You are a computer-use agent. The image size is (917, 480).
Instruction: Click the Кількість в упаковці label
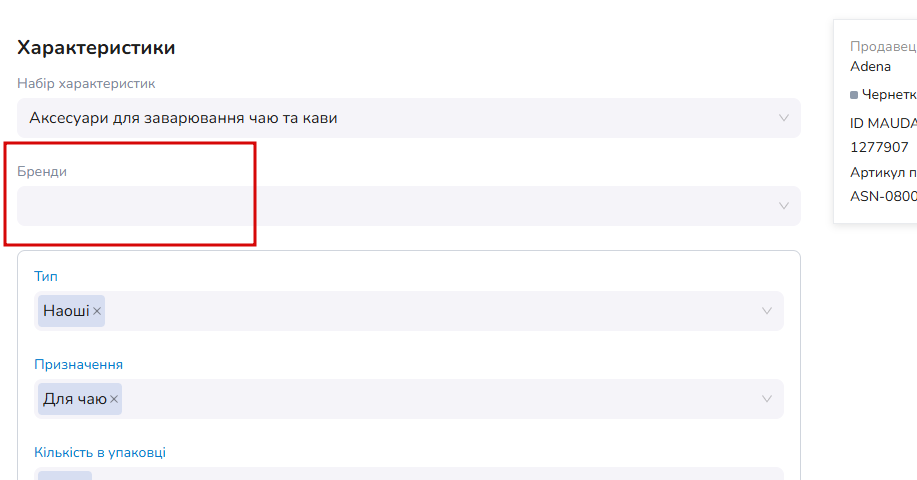pyautogui.click(x=100, y=453)
